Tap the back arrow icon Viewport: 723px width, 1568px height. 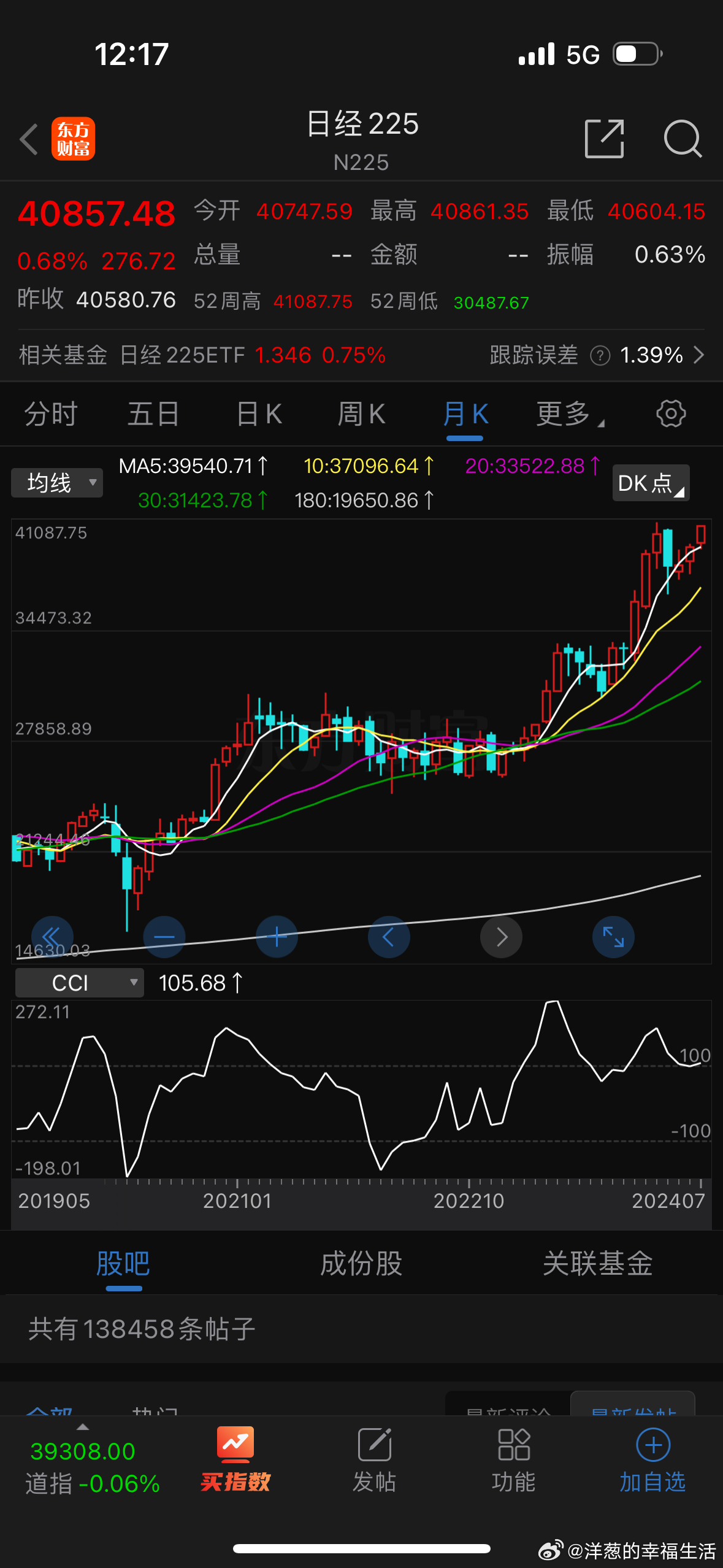pyautogui.click(x=29, y=139)
